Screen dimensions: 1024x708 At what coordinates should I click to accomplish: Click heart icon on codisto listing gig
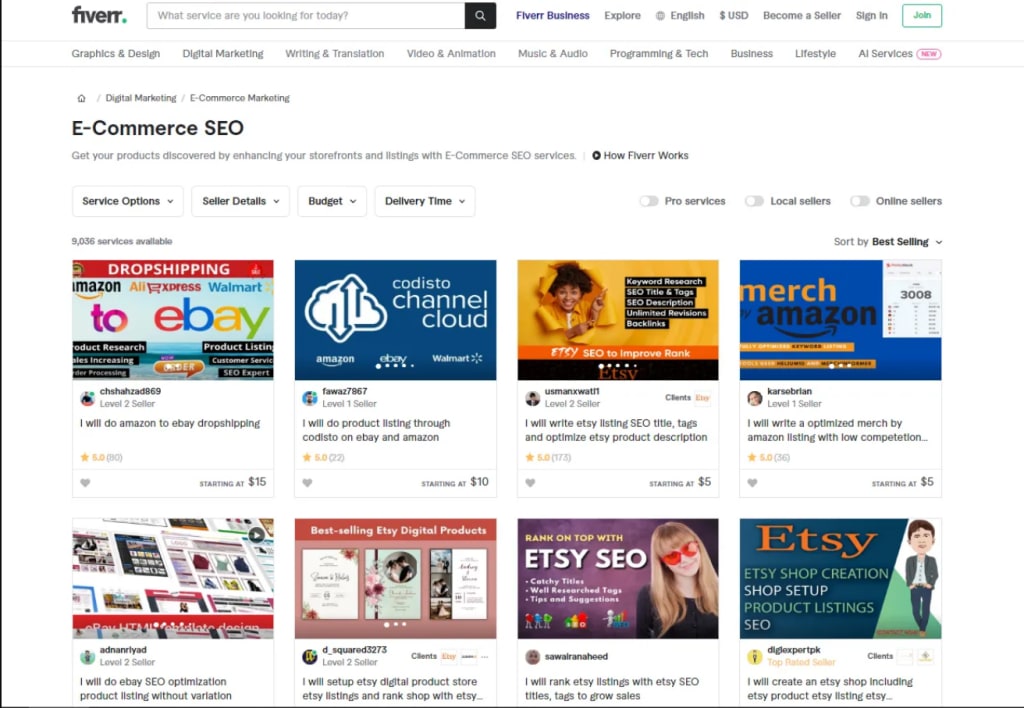(308, 483)
